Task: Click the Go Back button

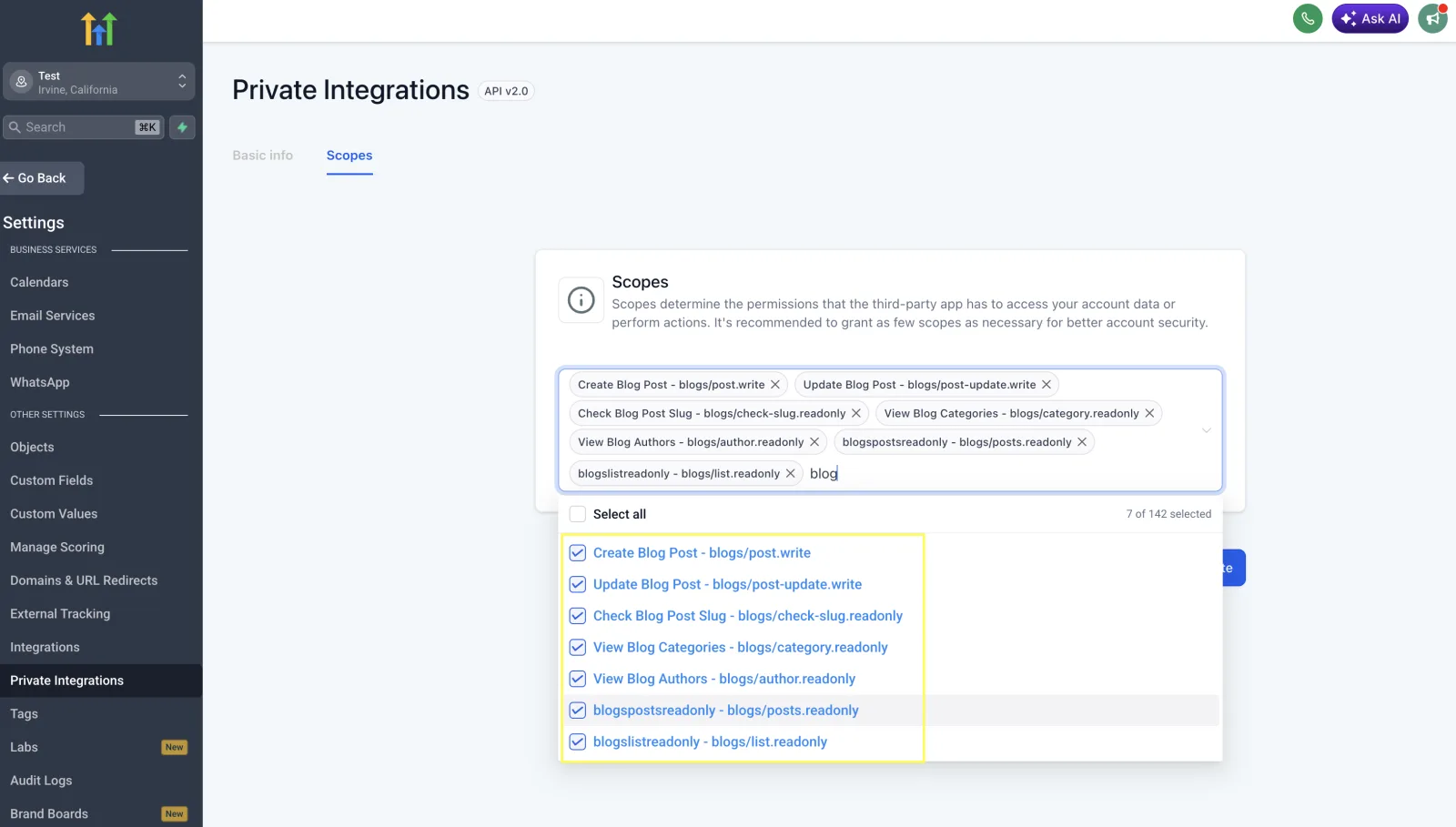Action: tap(42, 178)
